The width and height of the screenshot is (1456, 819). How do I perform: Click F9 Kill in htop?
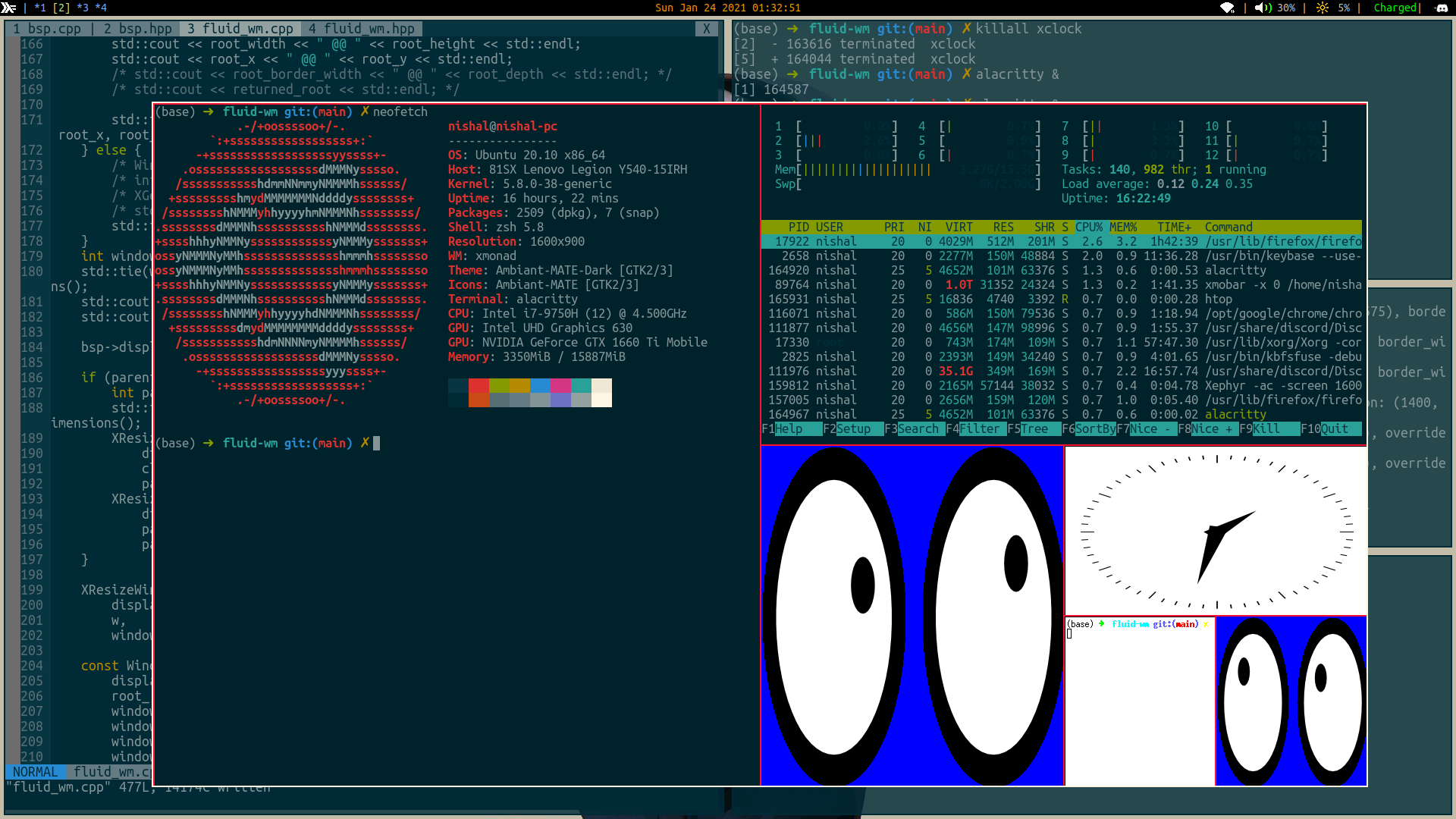pos(1266,428)
